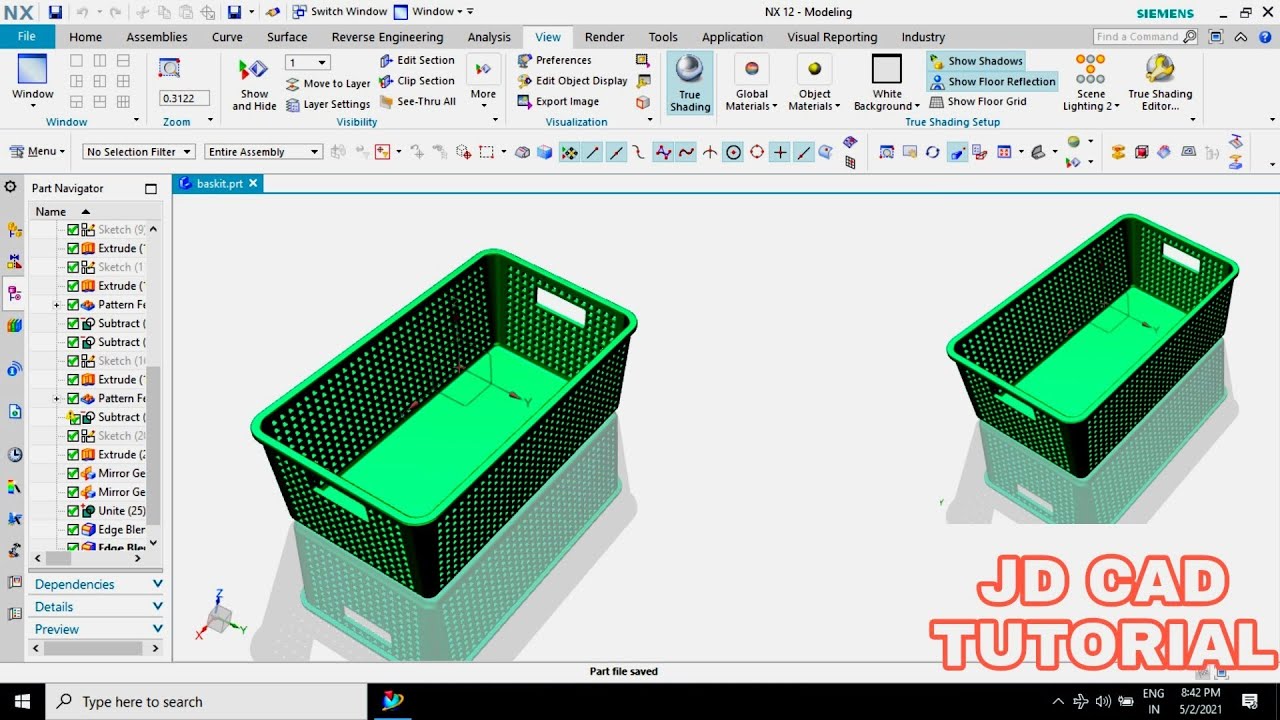Toggle True Shading mode
This screenshot has width=1280, height=720.
[690, 85]
